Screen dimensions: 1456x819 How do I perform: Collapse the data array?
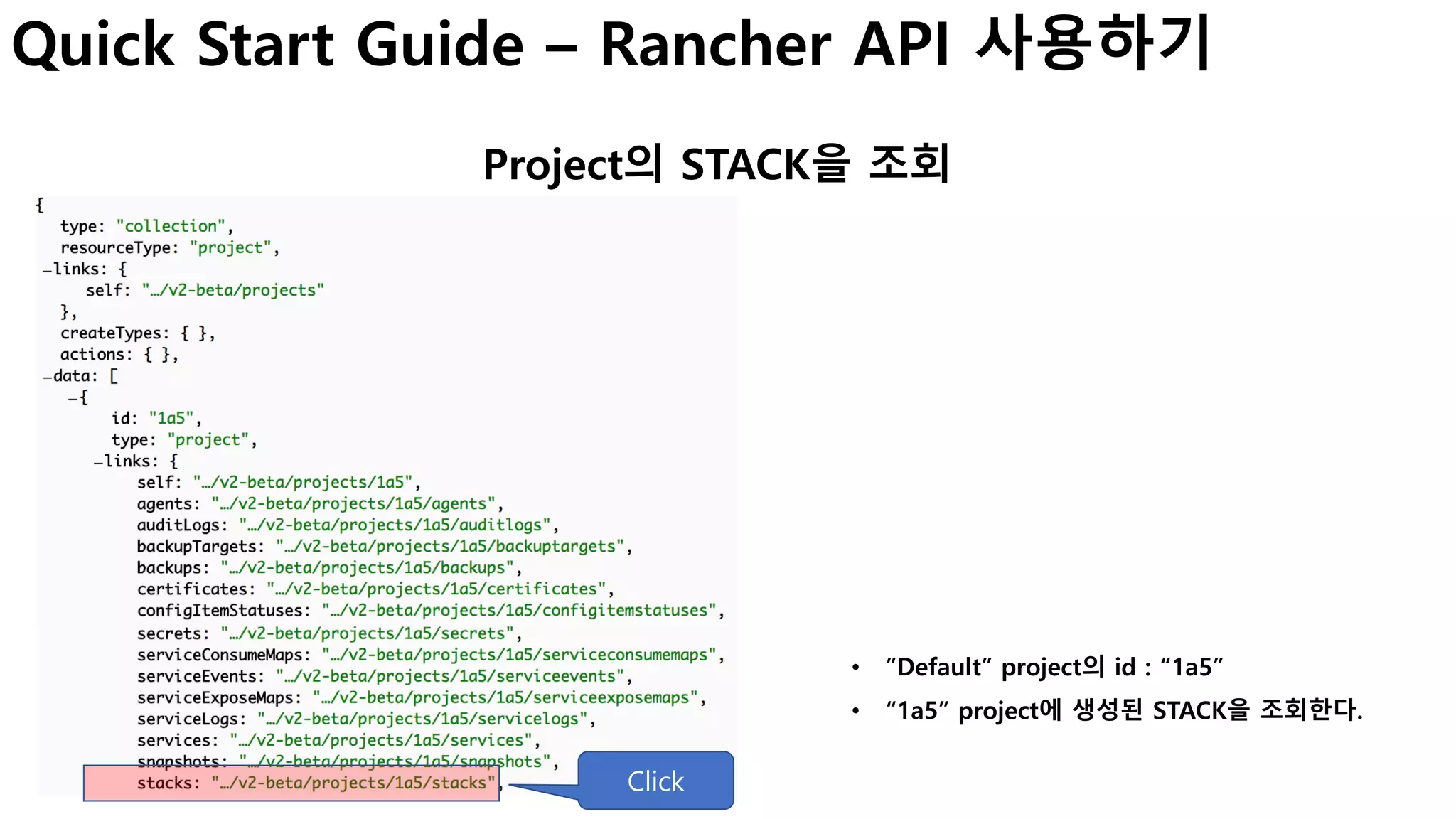coord(47,377)
